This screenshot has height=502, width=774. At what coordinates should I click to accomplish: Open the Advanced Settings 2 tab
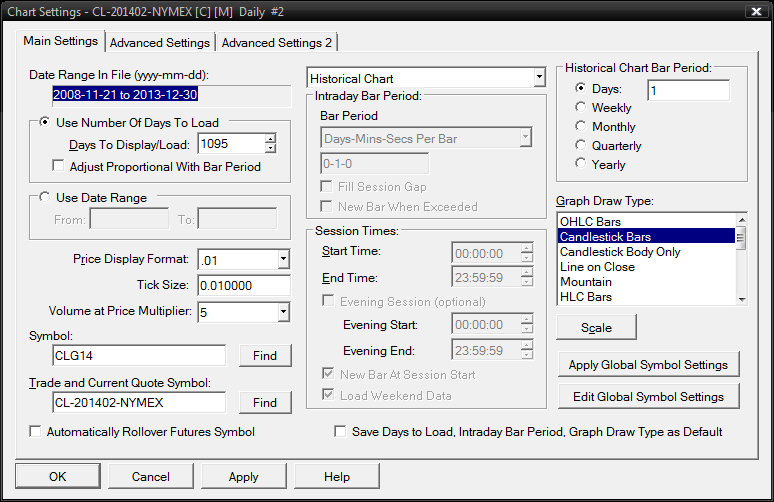276,43
